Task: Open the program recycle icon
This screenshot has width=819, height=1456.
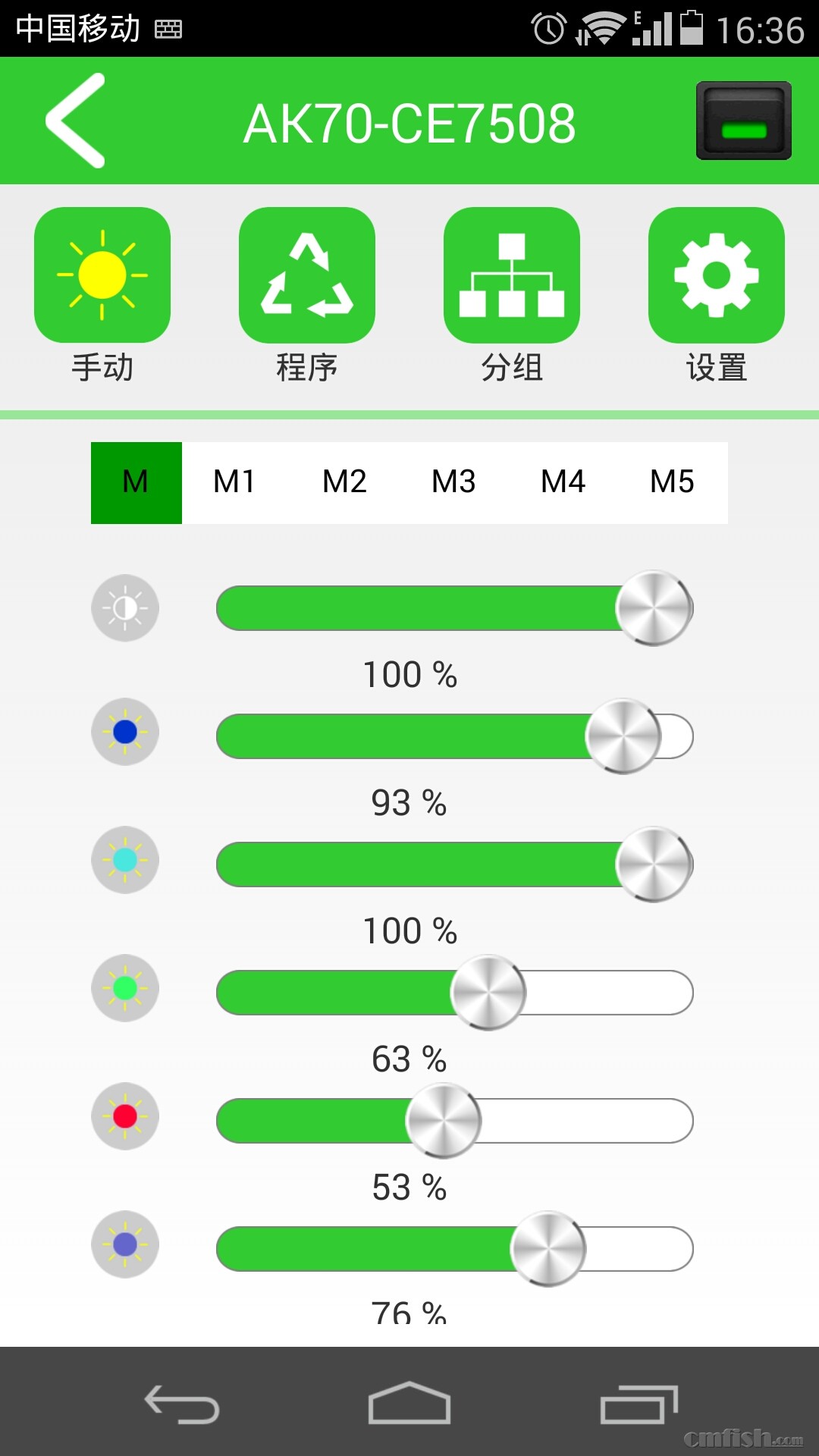Action: pyautogui.click(x=307, y=275)
